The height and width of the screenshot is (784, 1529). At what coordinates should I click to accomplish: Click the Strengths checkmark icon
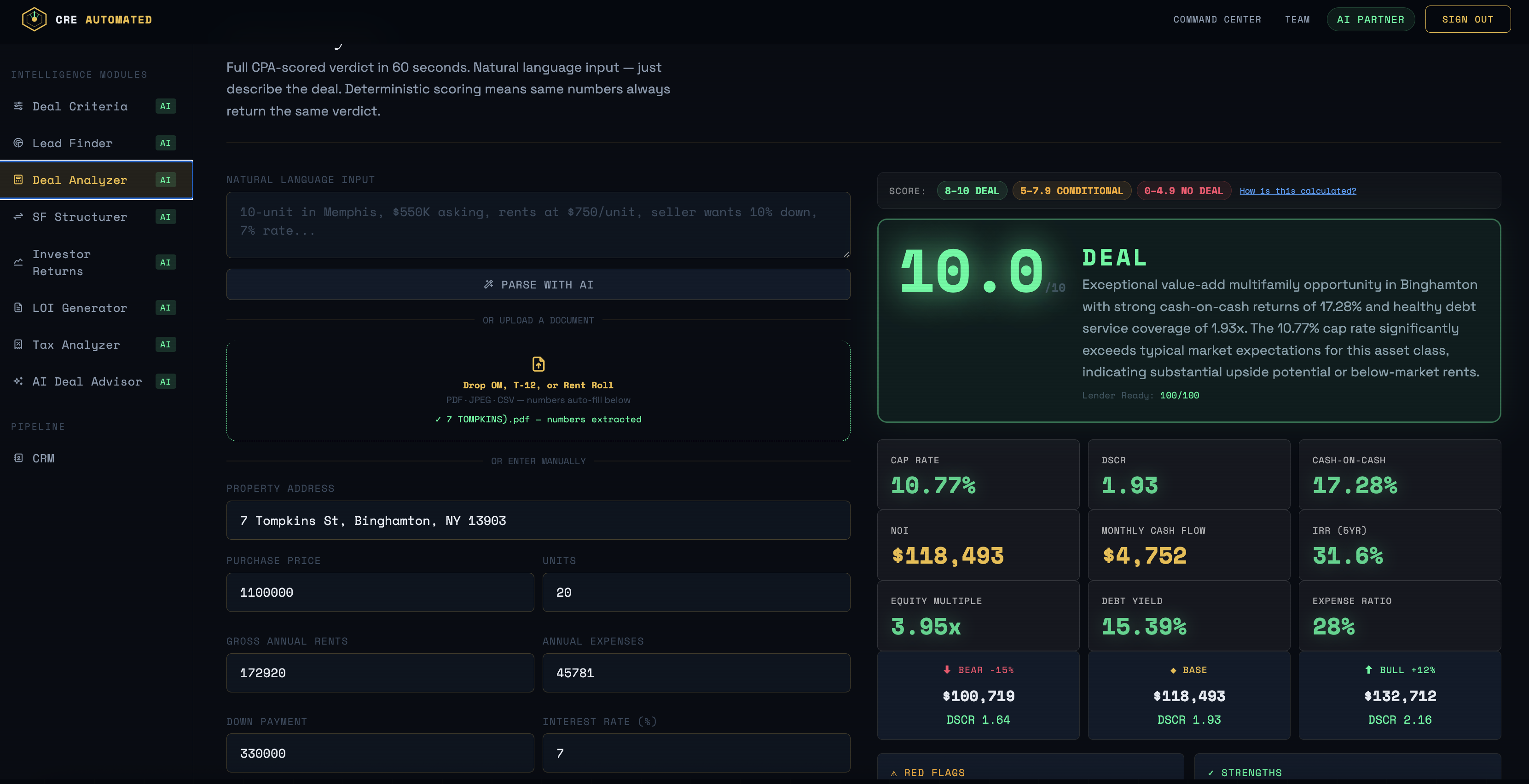click(x=1211, y=773)
